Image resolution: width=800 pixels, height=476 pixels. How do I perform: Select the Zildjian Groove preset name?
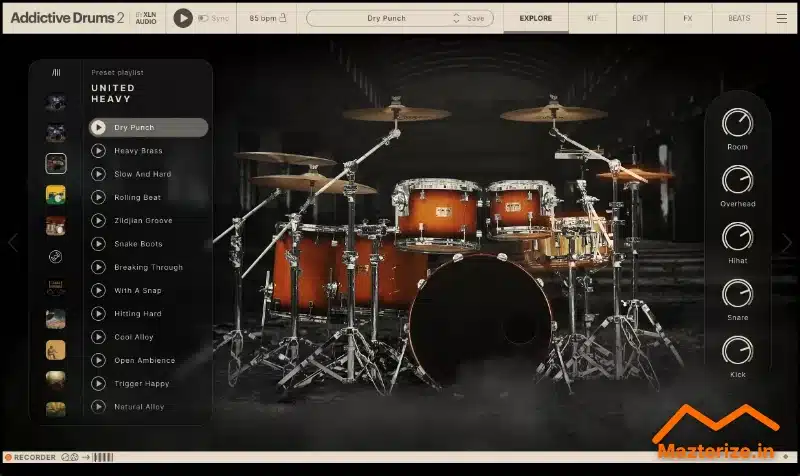tap(143, 220)
